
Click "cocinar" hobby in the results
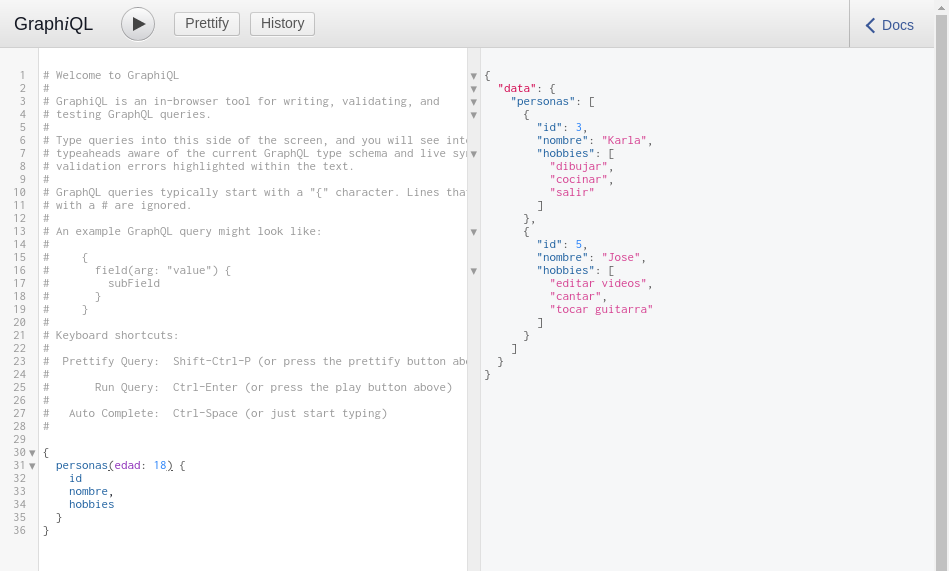pyautogui.click(x=579, y=179)
